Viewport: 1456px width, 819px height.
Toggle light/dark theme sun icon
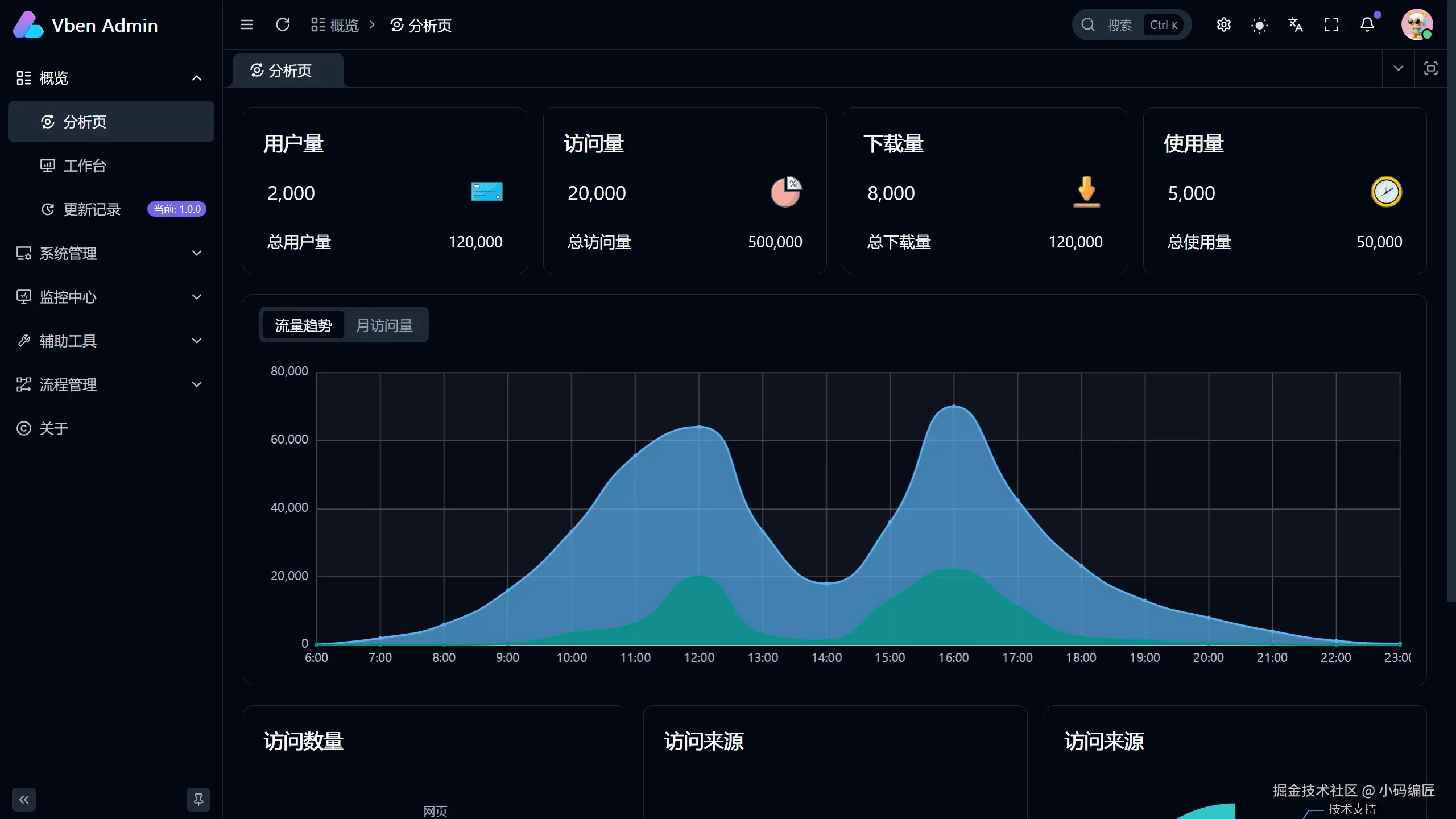[x=1259, y=25]
